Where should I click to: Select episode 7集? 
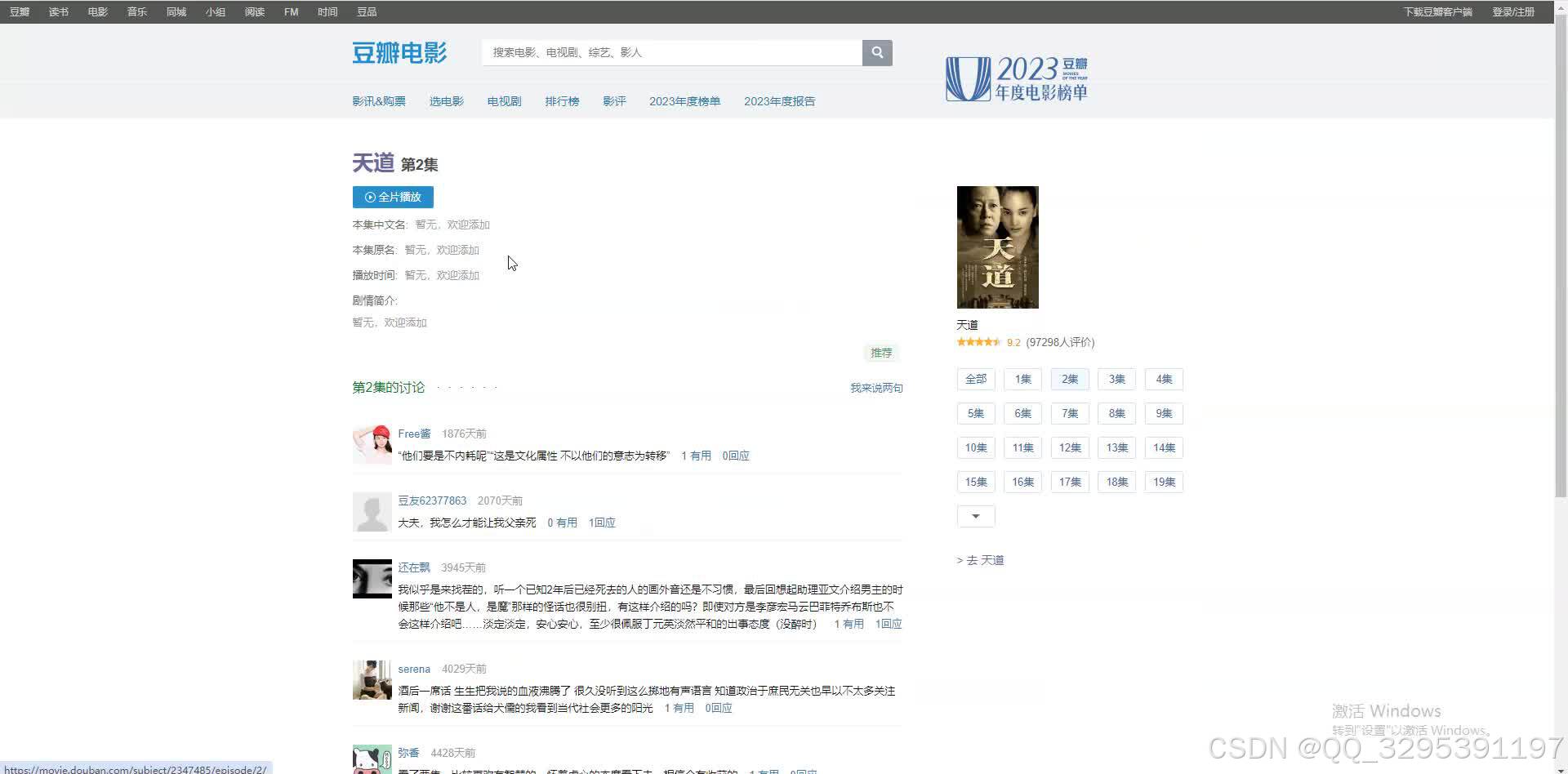pos(1070,413)
